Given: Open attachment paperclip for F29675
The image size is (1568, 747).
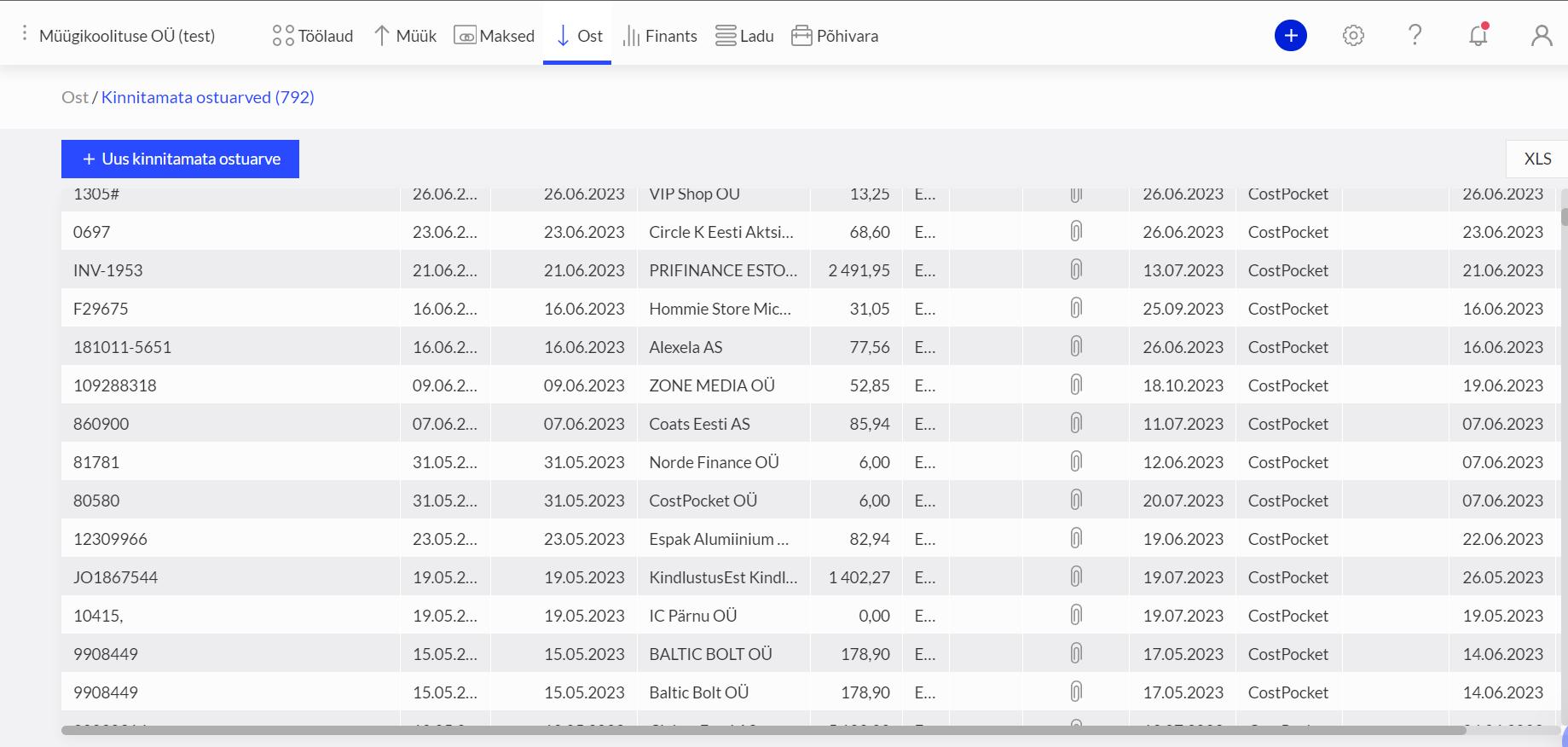Looking at the screenshot, I should point(1076,308).
